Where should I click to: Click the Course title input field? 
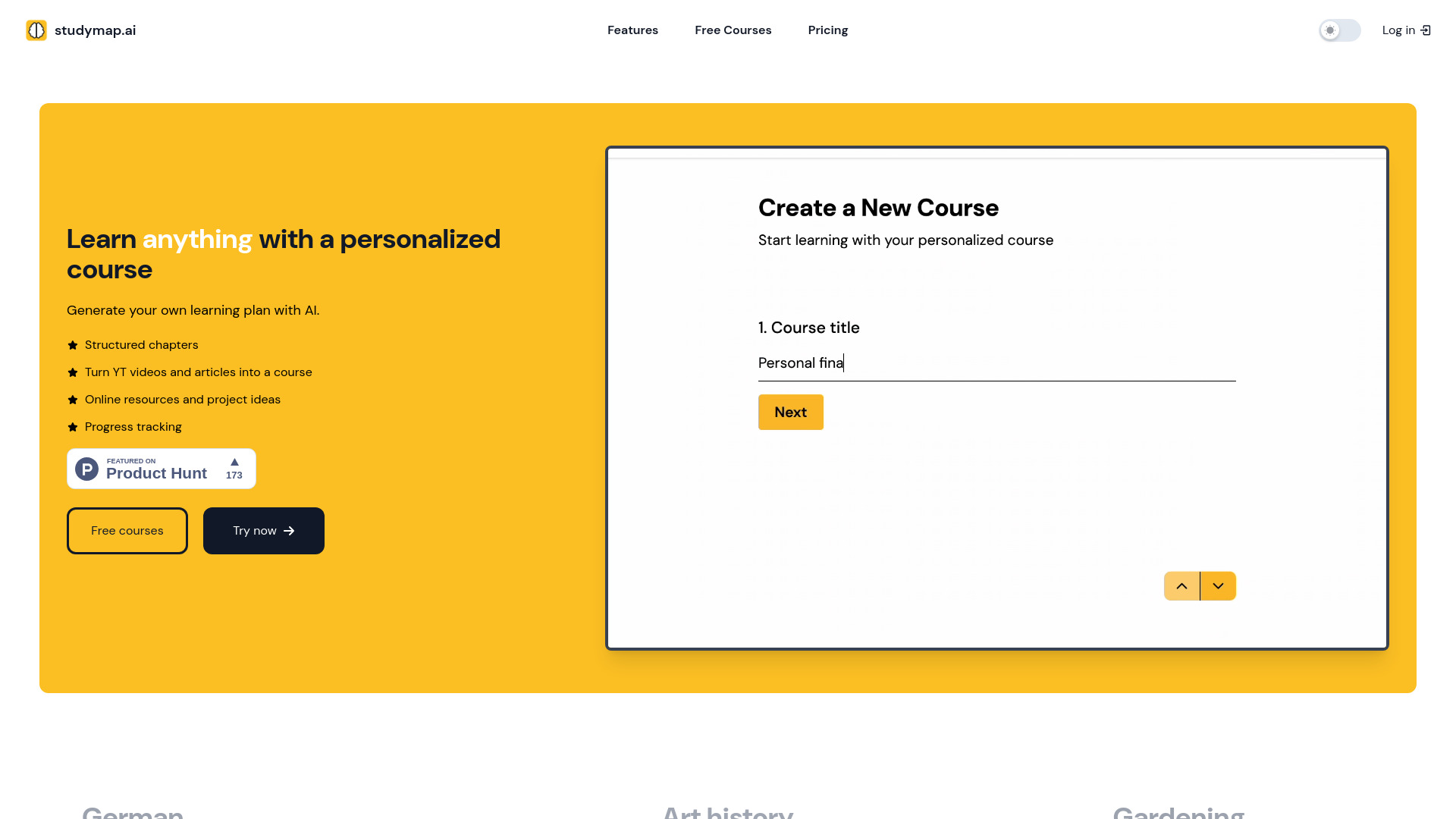997,362
